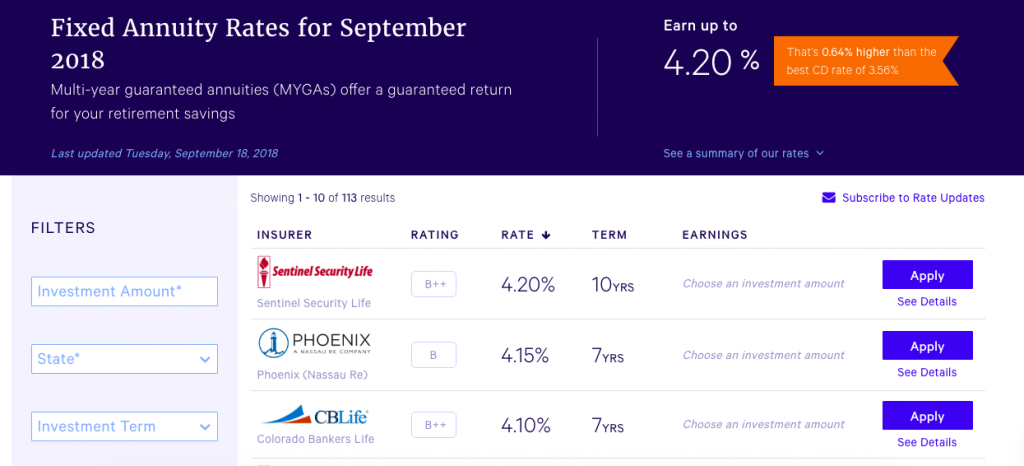This screenshot has width=1024, height=466.
Task: Click Colorado Bankers Life's B++ rating badge
Action: pos(434,425)
